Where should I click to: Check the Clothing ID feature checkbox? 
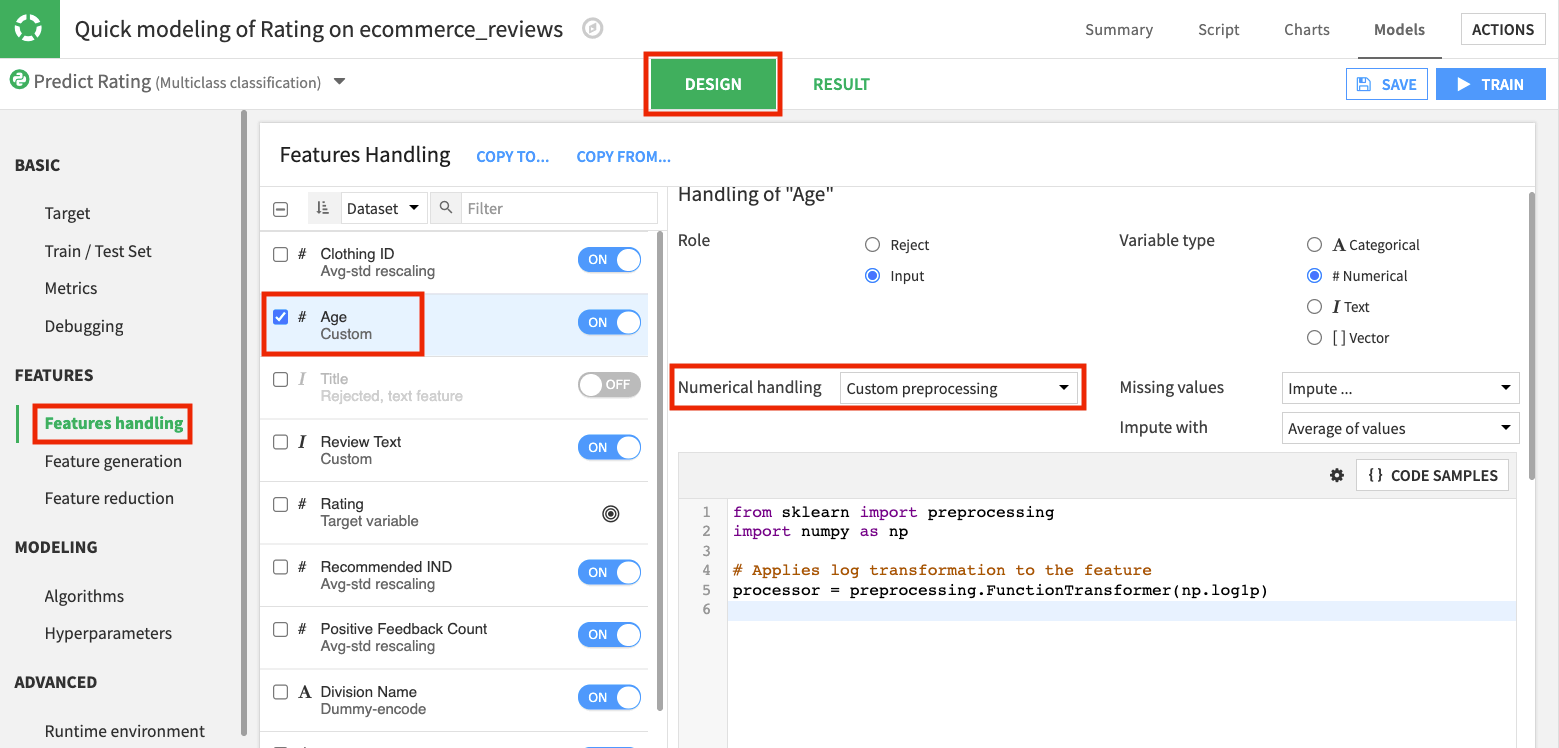click(x=281, y=254)
